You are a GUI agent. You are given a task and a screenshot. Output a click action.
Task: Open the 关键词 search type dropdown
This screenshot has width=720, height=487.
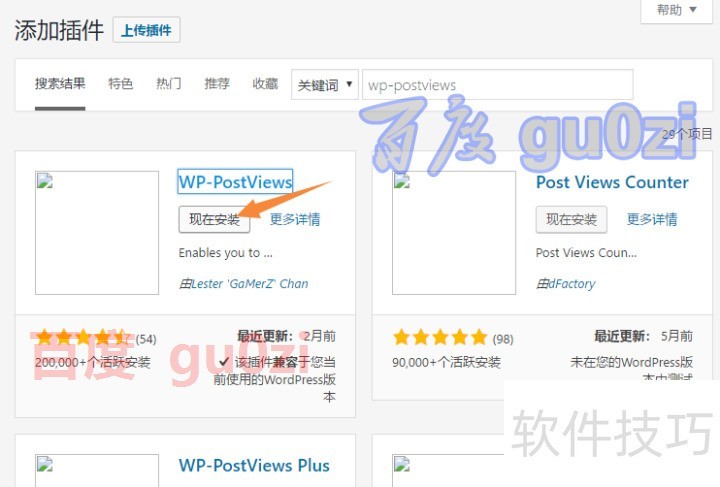(x=325, y=84)
